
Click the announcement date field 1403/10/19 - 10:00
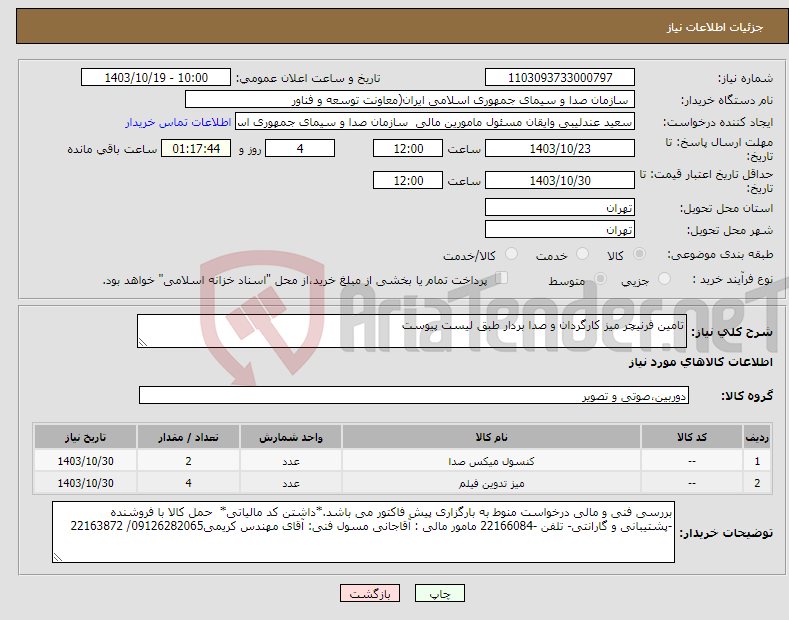point(156,78)
